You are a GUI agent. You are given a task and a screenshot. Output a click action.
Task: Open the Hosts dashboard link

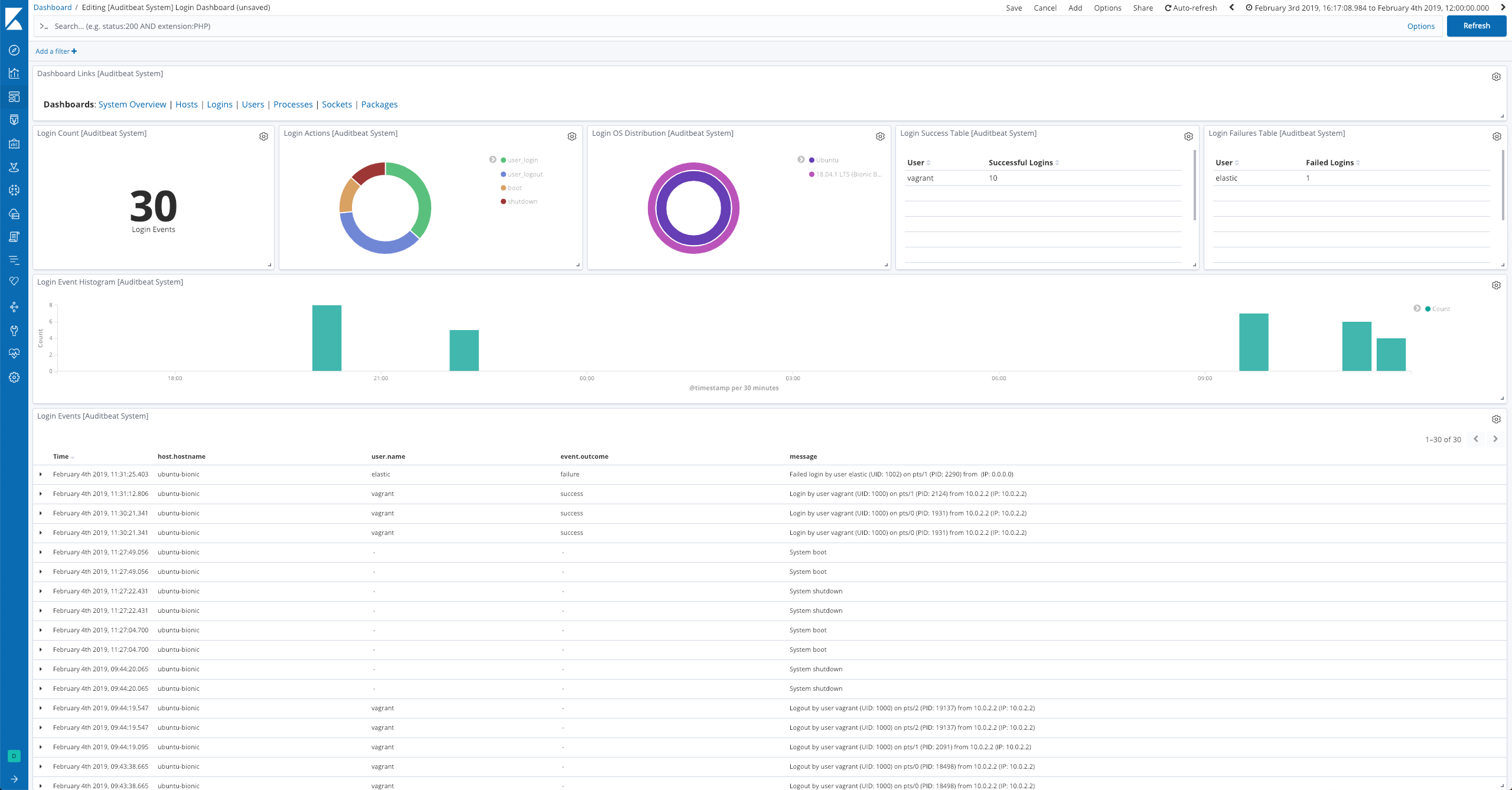[x=187, y=104]
